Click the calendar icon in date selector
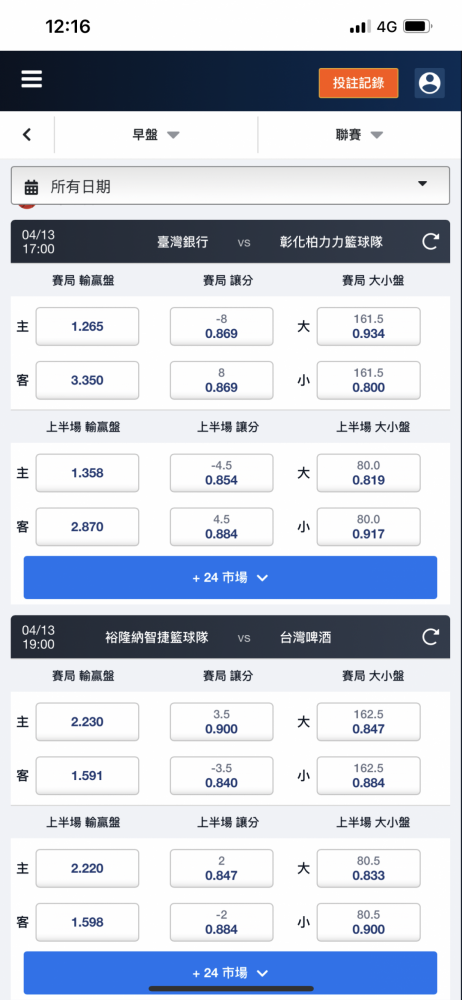This screenshot has height=1000, width=462. 31,187
